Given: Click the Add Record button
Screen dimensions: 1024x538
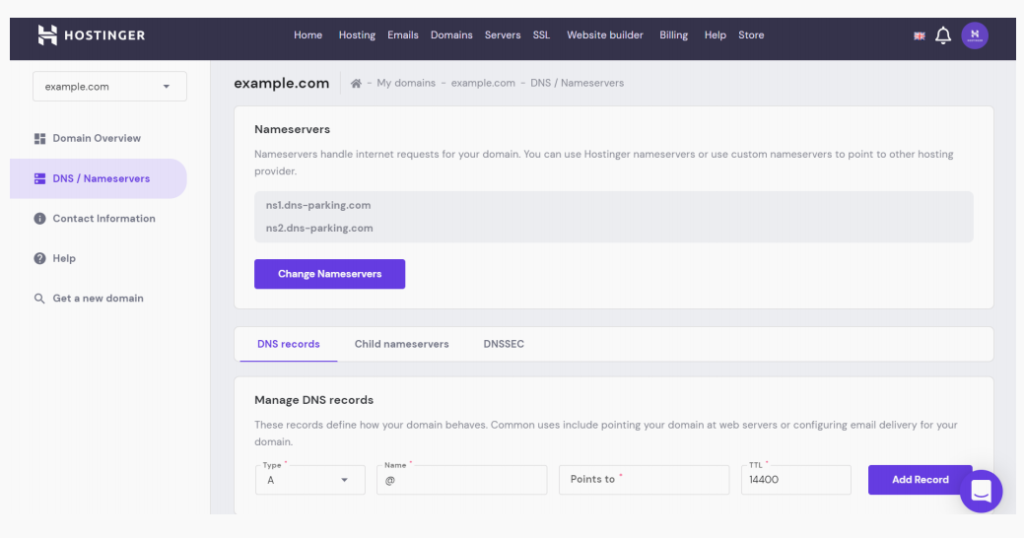Looking at the screenshot, I should tap(919, 480).
